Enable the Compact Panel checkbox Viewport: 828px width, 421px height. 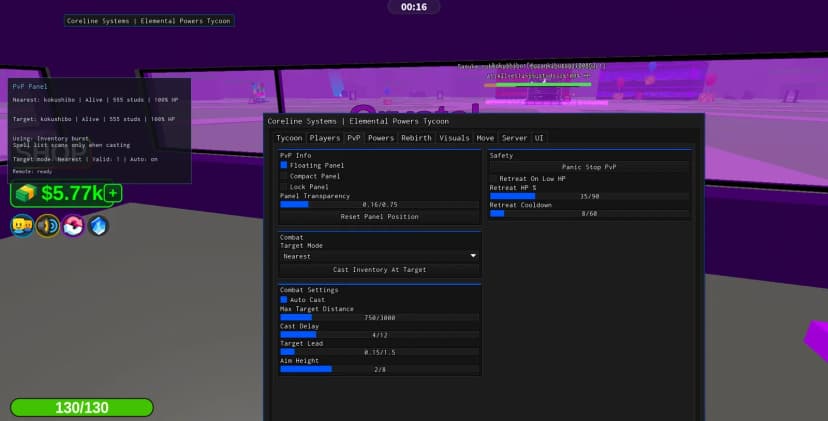284,176
